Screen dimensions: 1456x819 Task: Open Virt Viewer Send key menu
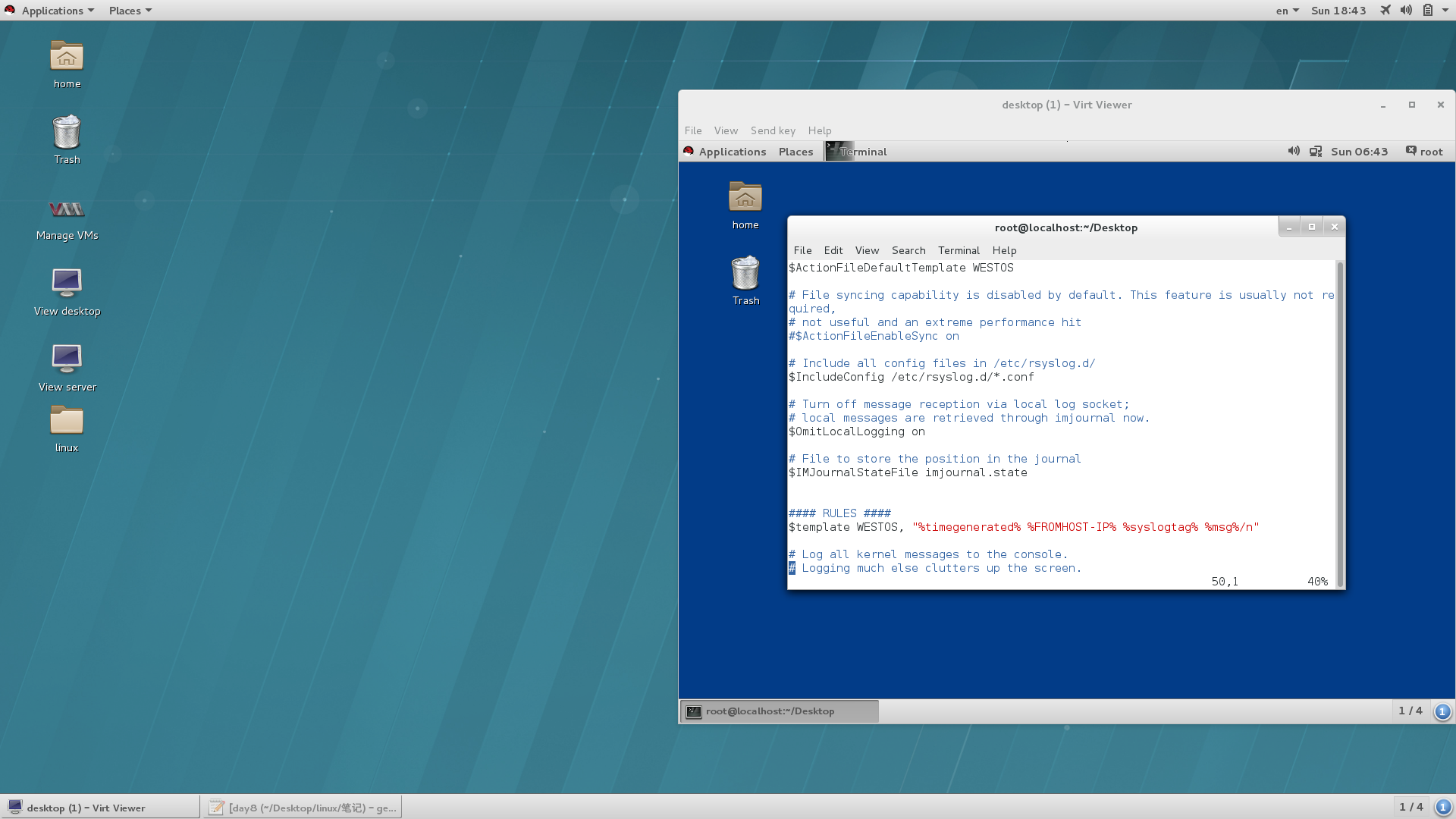pos(773,130)
